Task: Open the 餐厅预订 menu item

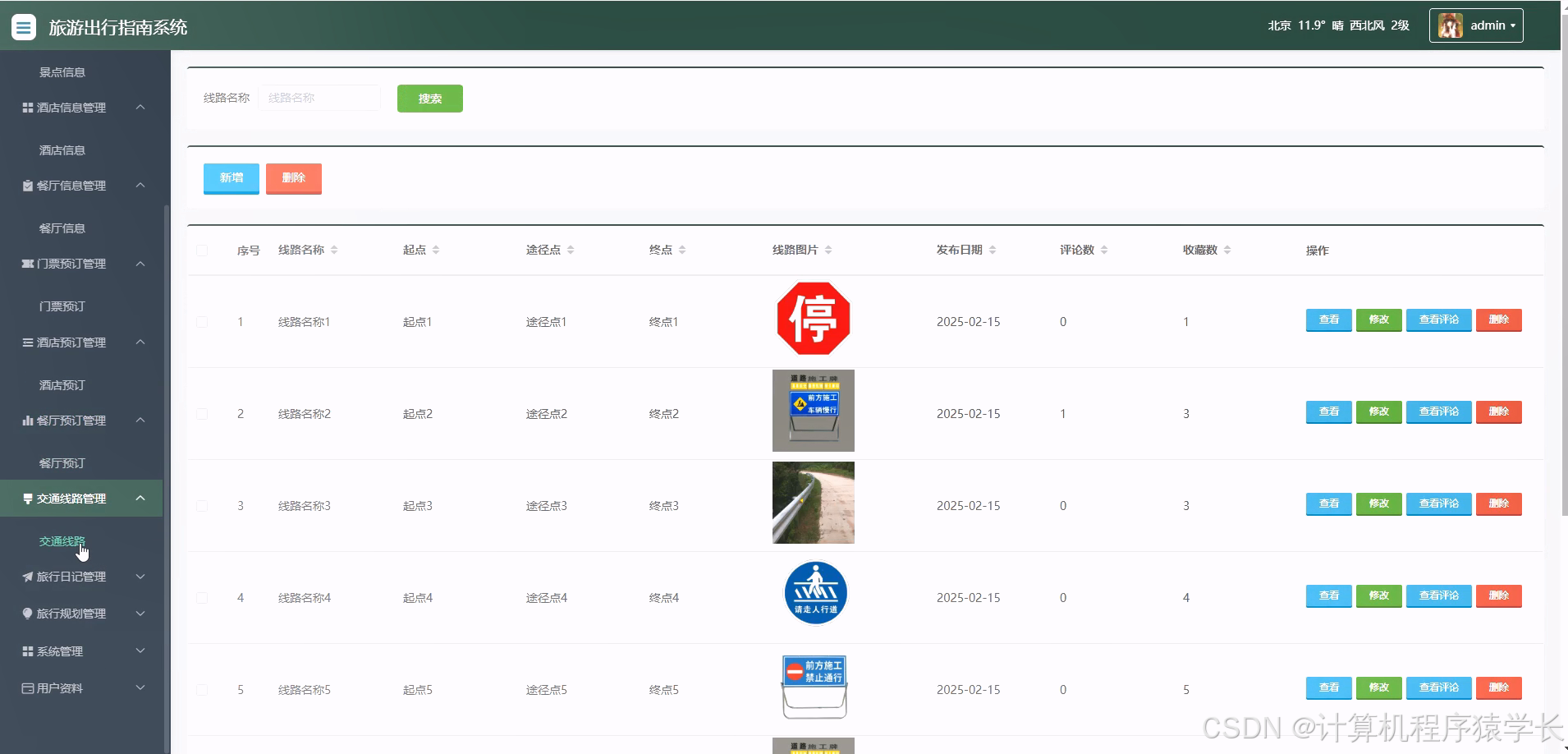Action: pyautogui.click(x=62, y=463)
